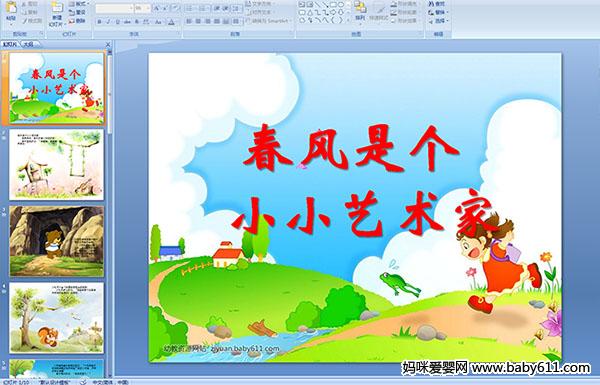Open the font size dropdown
The image size is (600, 385).
[143, 8]
